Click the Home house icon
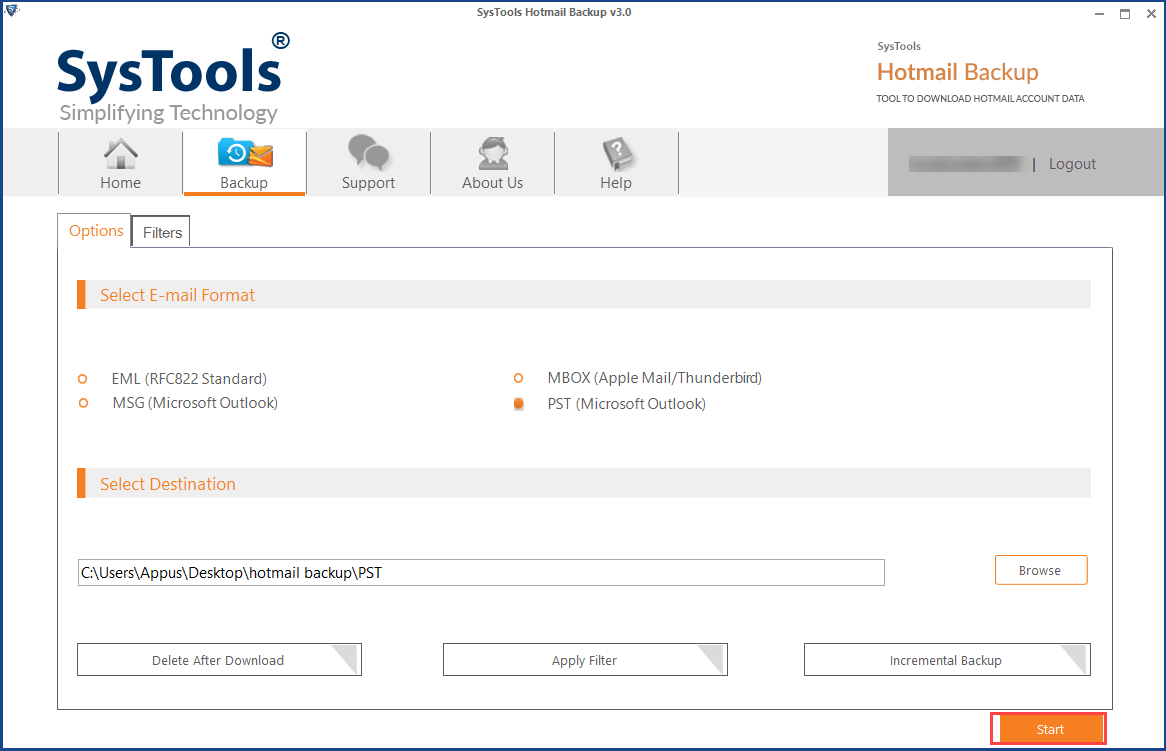 pyautogui.click(x=120, y=154)
